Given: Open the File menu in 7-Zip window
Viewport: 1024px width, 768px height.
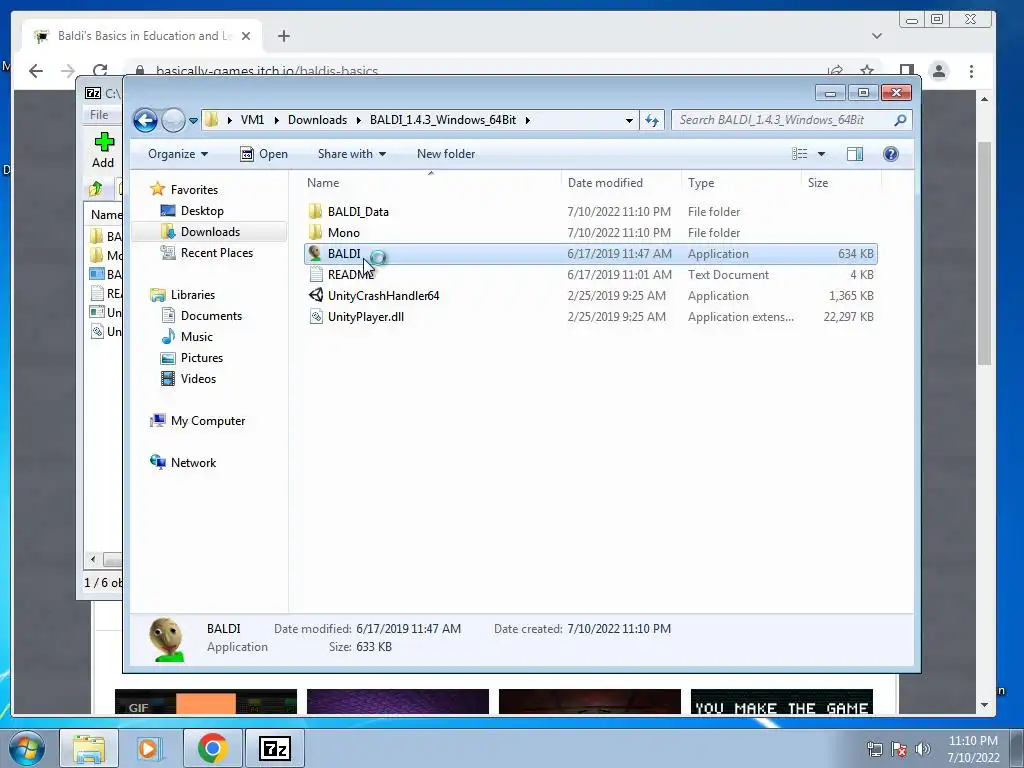Looking at the screenshot, I should point(99,115).
